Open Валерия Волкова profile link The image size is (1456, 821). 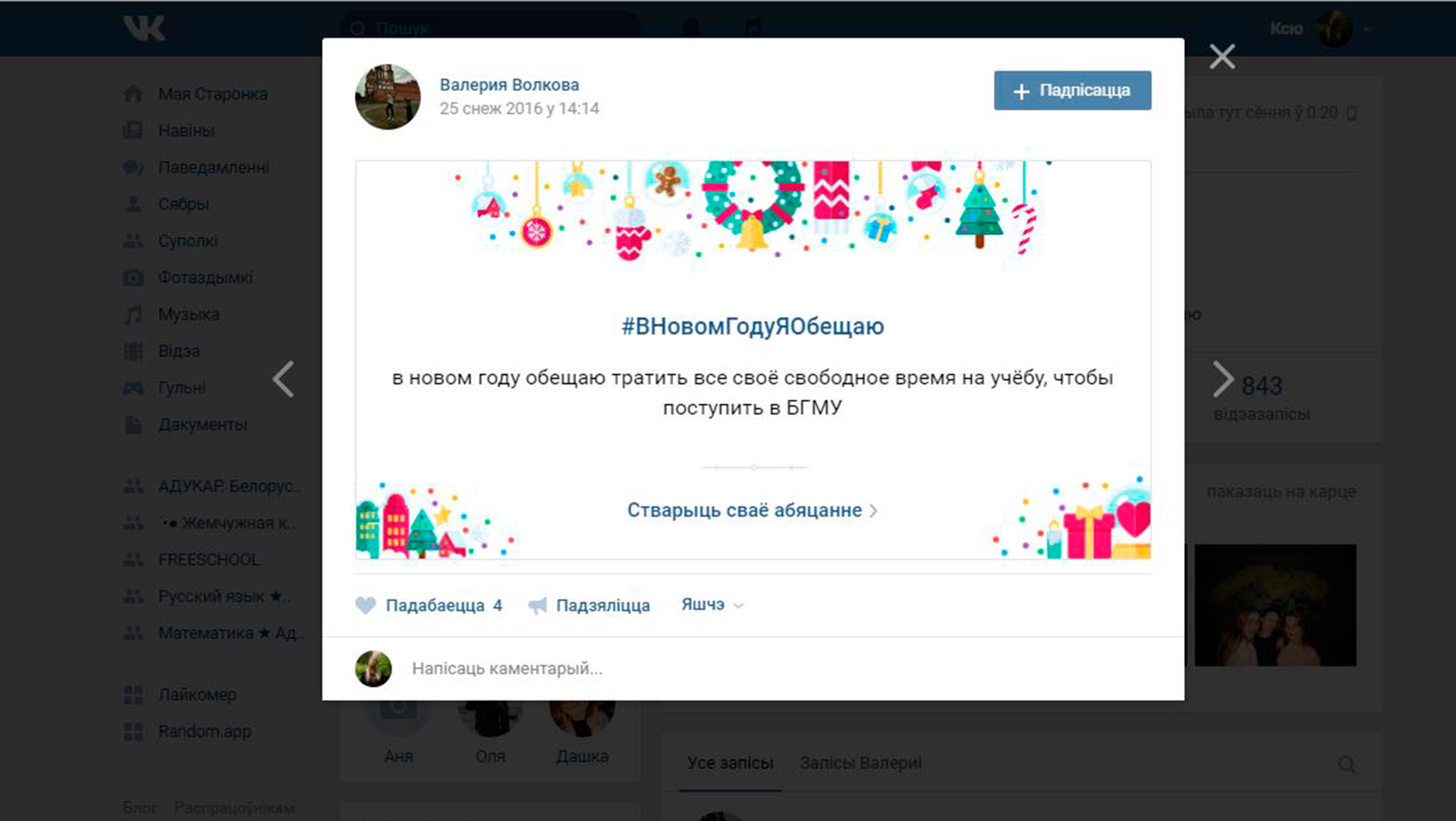point(509,84)
